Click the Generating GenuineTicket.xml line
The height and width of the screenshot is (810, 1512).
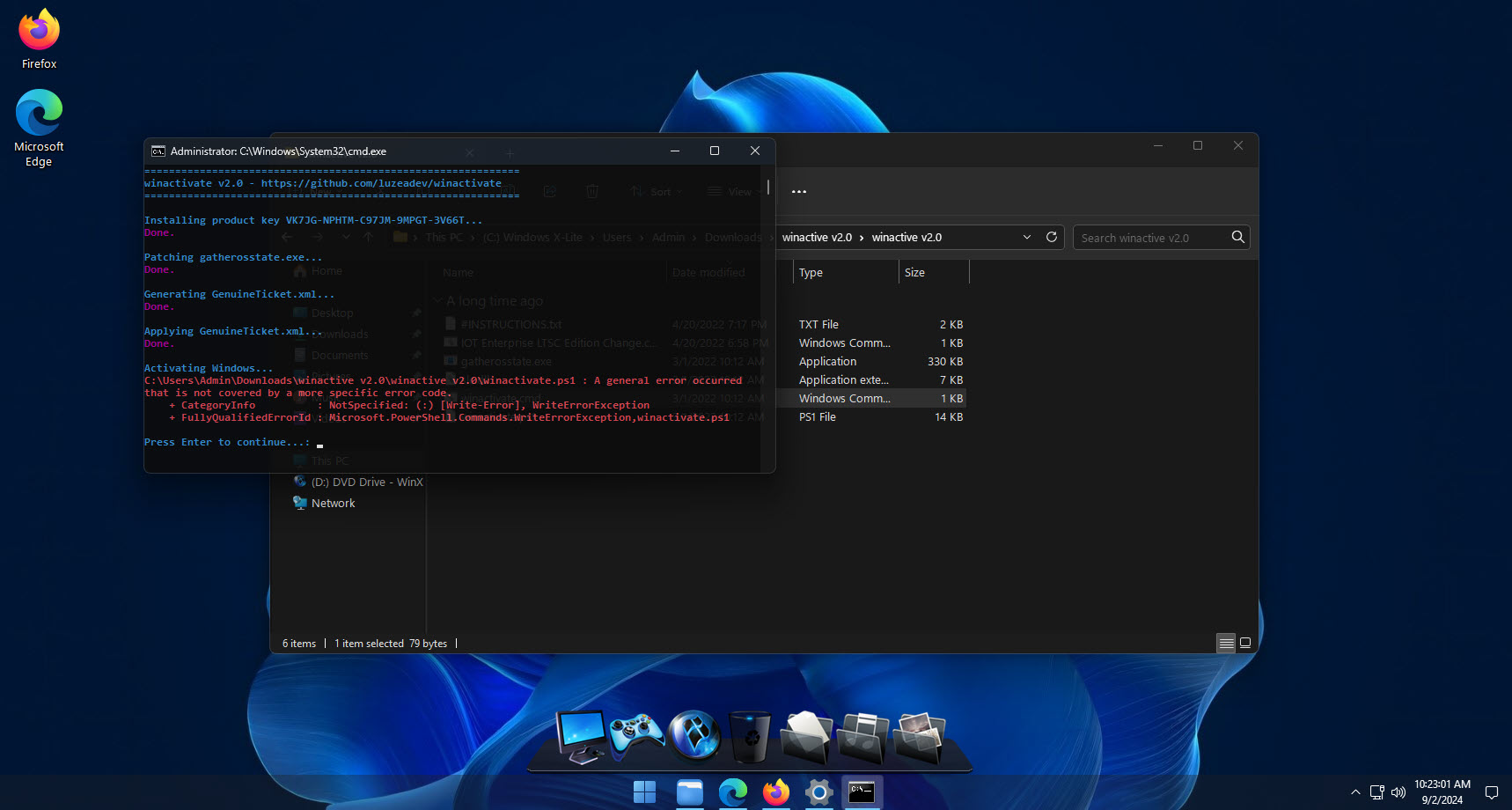tap(239, 295)
